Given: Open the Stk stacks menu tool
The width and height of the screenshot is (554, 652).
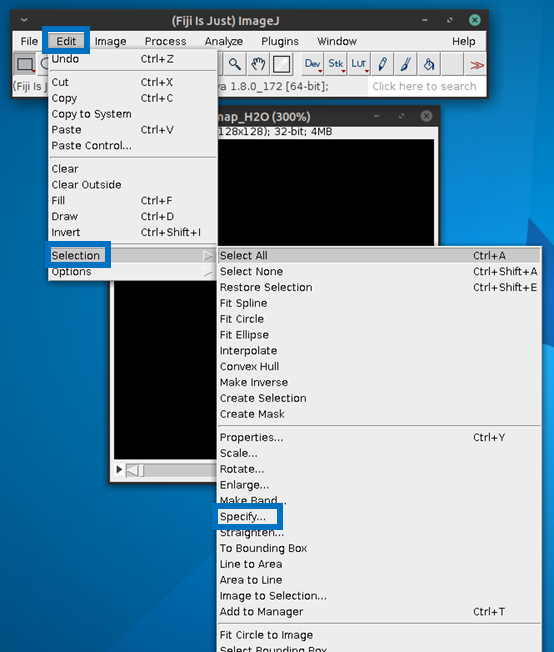Looking at the screenshot, I should 336,64.
